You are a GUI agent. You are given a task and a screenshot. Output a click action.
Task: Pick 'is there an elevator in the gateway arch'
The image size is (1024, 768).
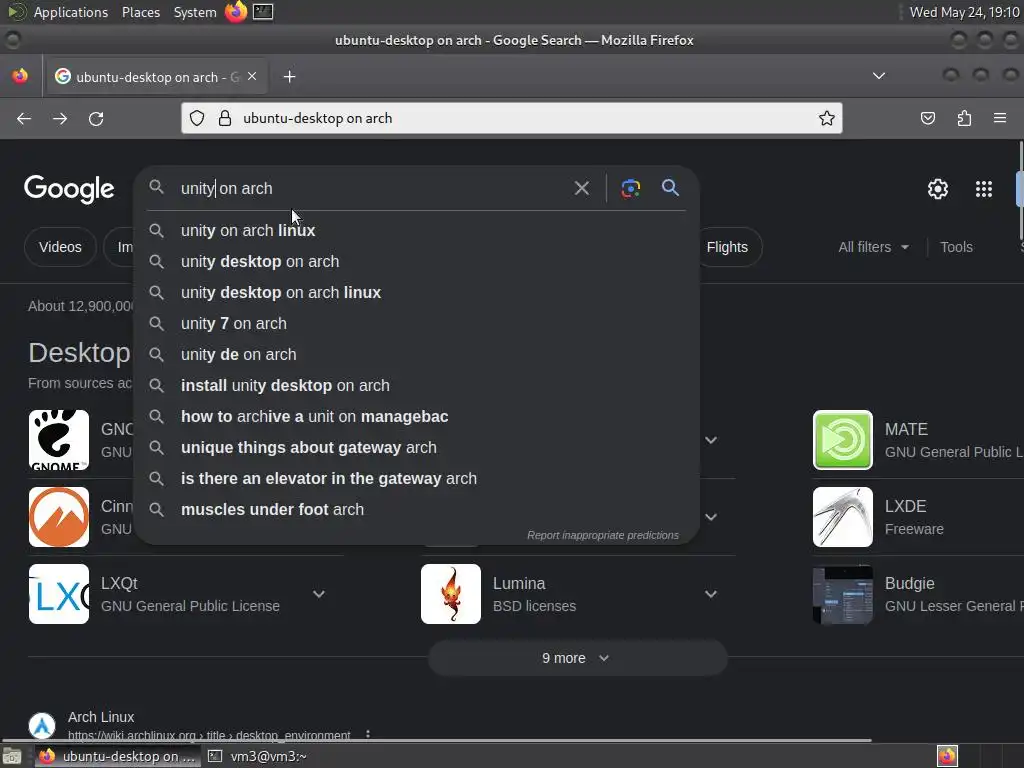(x=417, y=479)
